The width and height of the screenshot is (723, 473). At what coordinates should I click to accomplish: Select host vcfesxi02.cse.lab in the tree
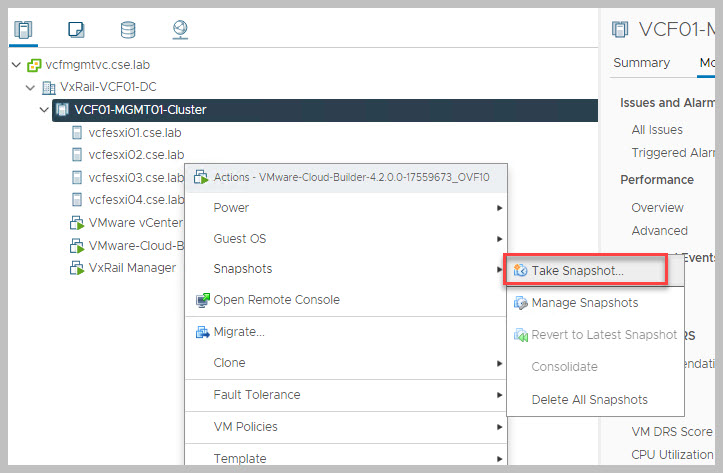tap(136, 154)
